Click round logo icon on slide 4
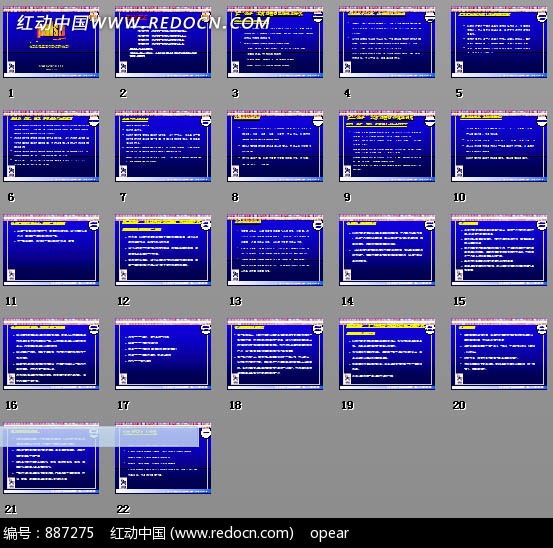The width and height of the screenshot is (553, 548). 430,17
